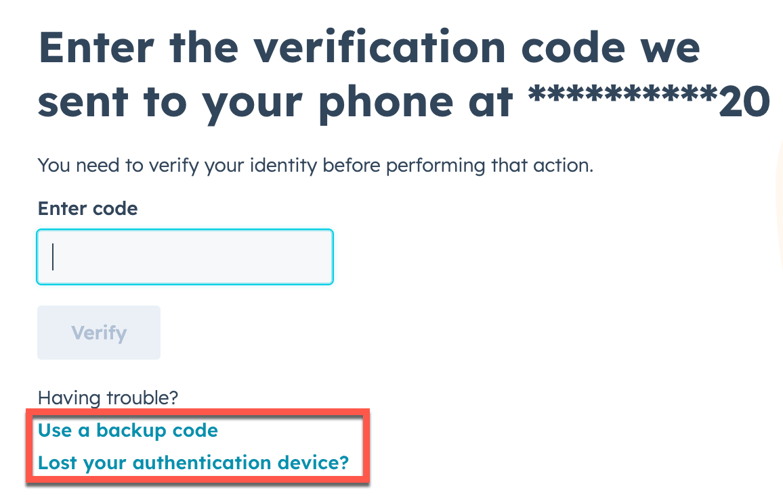The height and width of the screenshot is (503, 783).
Task: Select Lost your authentication device? link
Action: coord(193,463)
